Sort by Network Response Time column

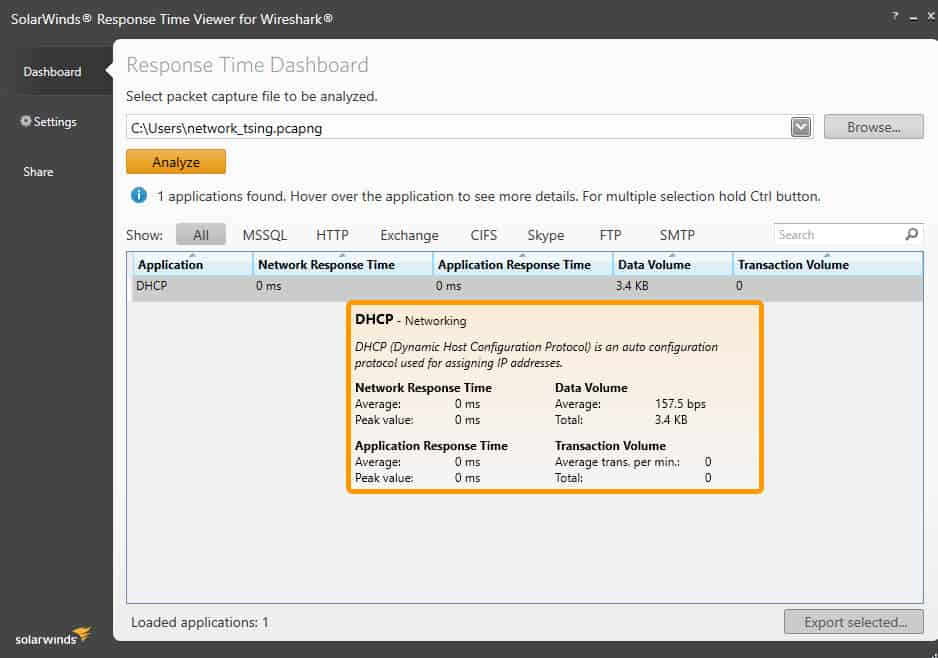343,264
